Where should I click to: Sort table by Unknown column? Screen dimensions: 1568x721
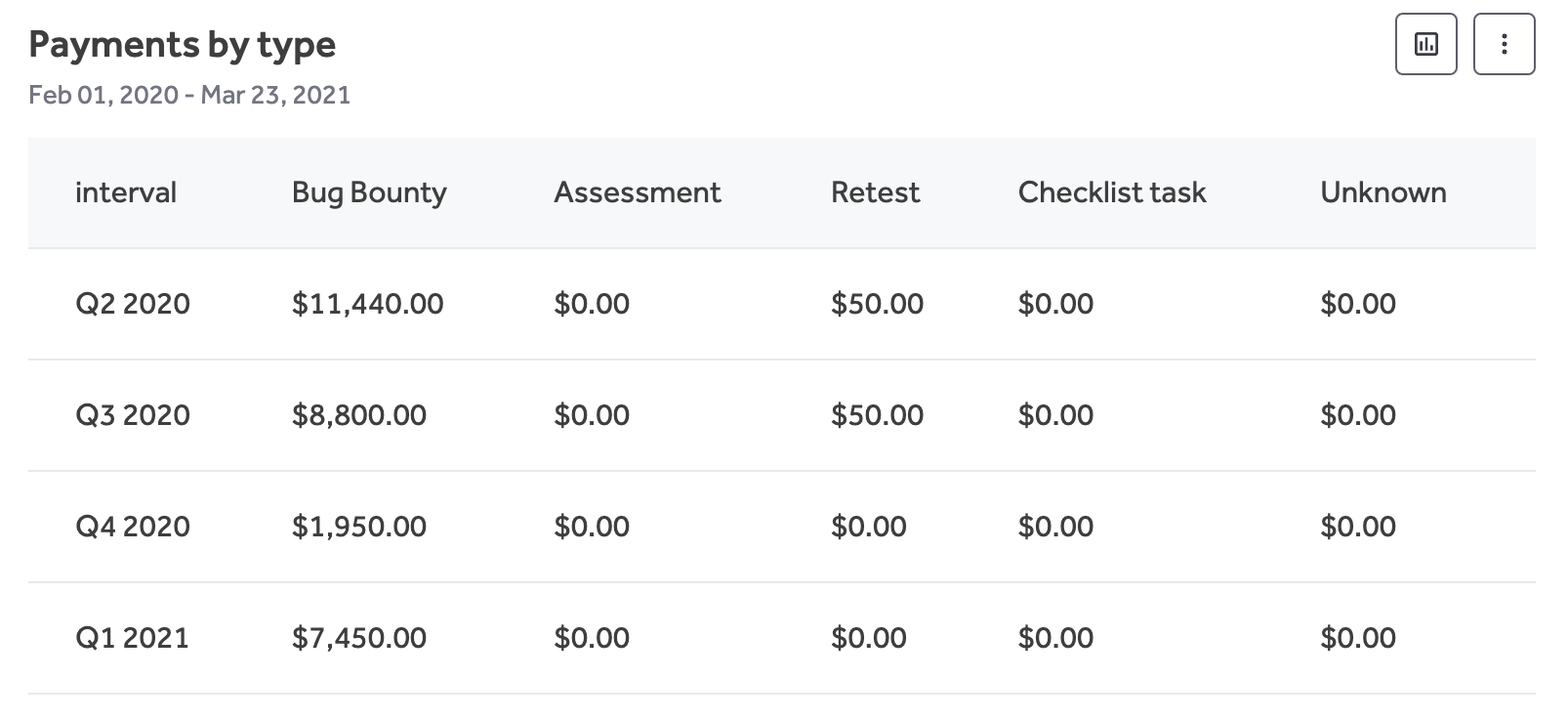tap(1382, 192)
